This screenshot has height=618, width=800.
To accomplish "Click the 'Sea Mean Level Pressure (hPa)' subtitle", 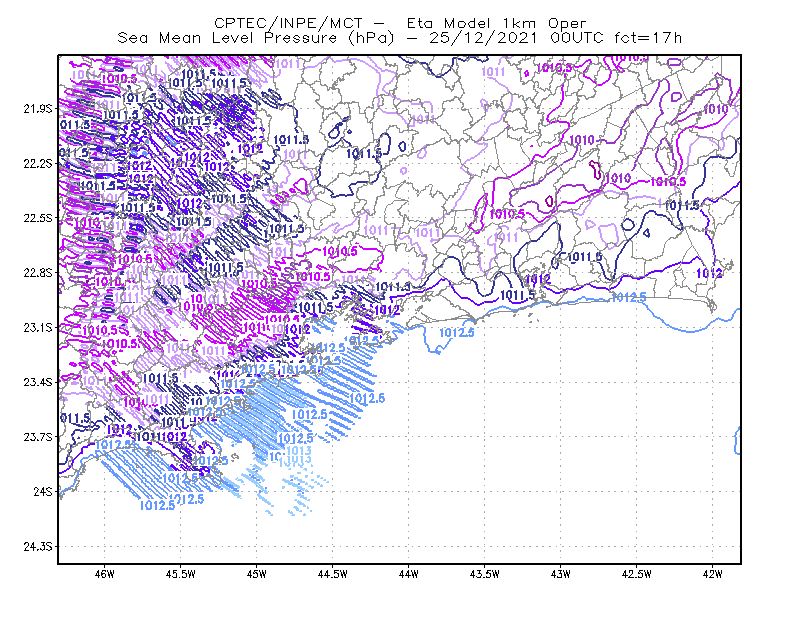I will point(256,38).
